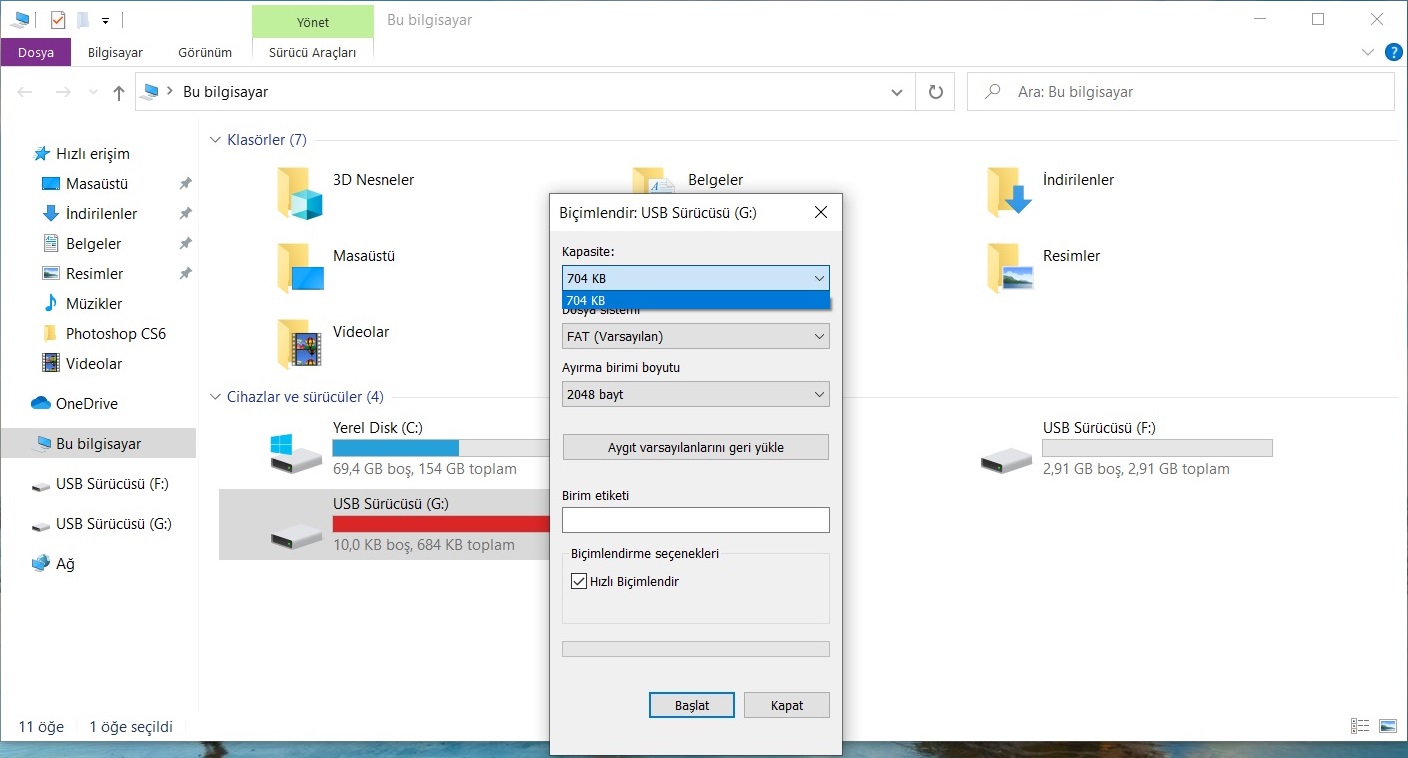Click the Hızlı erişim star icon
1408x758 pixels.
point(41,154)
